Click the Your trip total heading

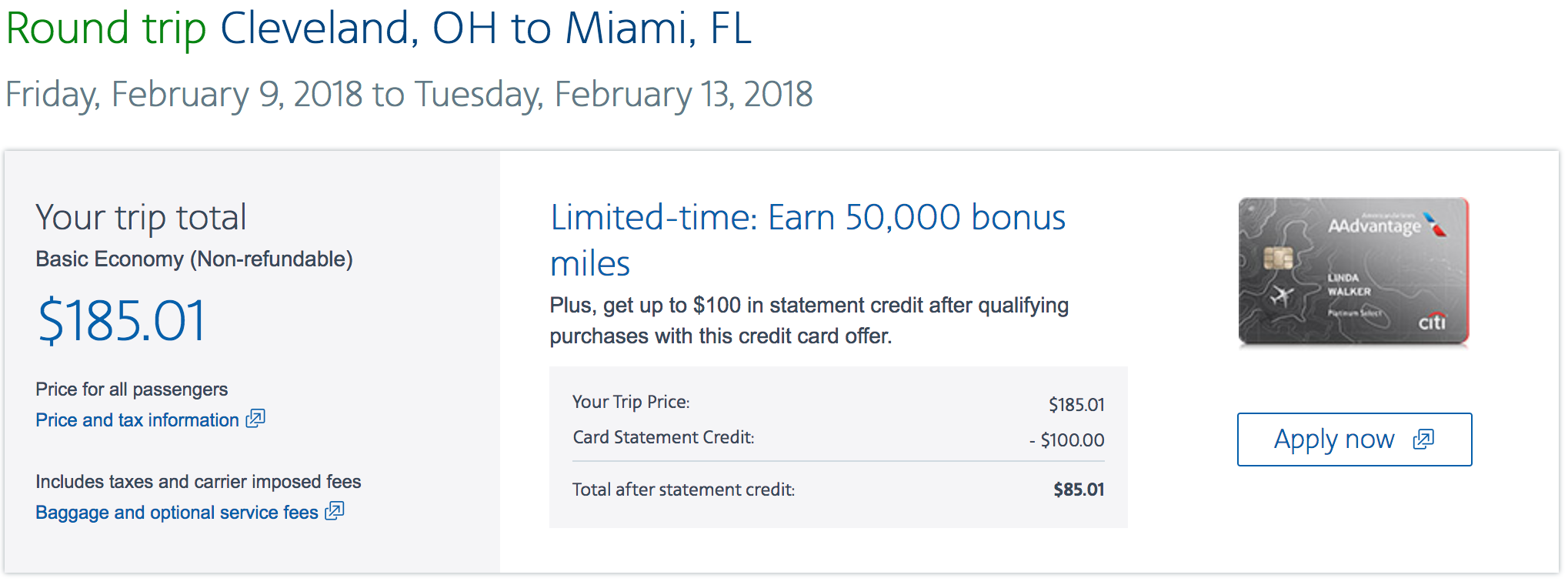click(141, 217)
